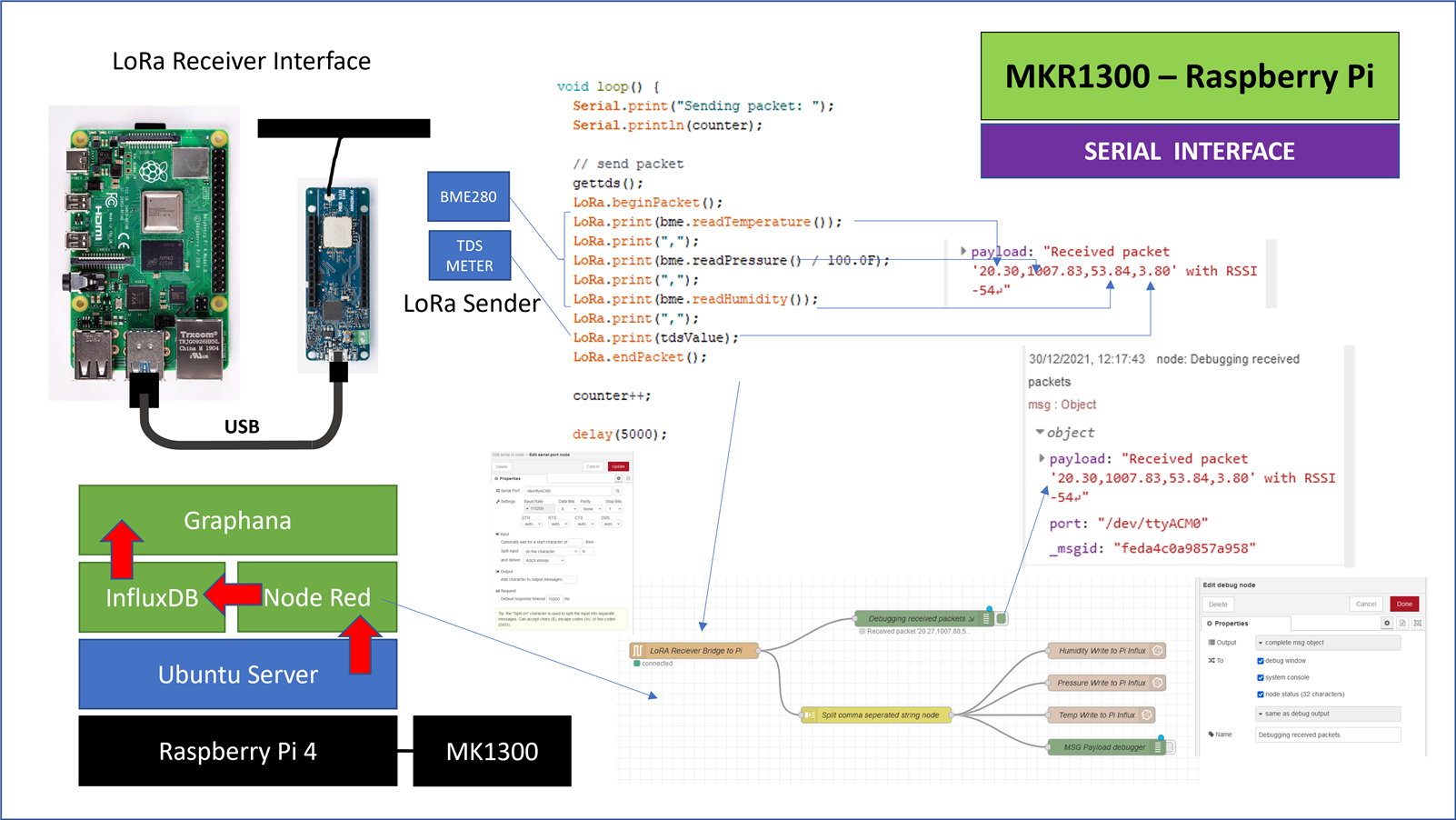The width and height of the screenshot is (1456, 820).
Task: Open the 'complete msg object' Output dropdown
Action: (x=1328, y=643)
